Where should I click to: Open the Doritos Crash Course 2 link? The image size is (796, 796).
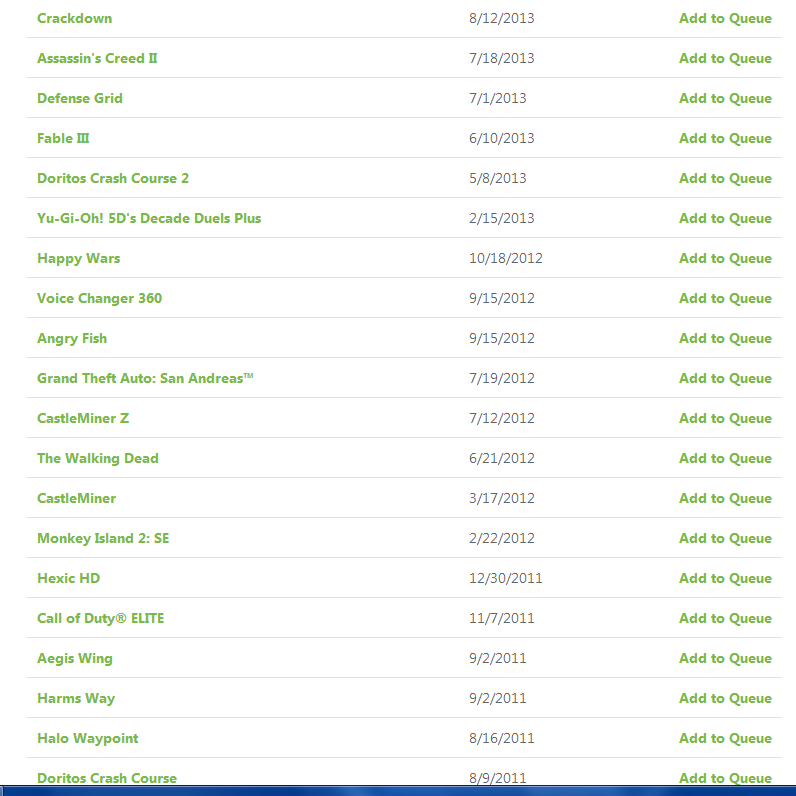[x=113, y=178]
